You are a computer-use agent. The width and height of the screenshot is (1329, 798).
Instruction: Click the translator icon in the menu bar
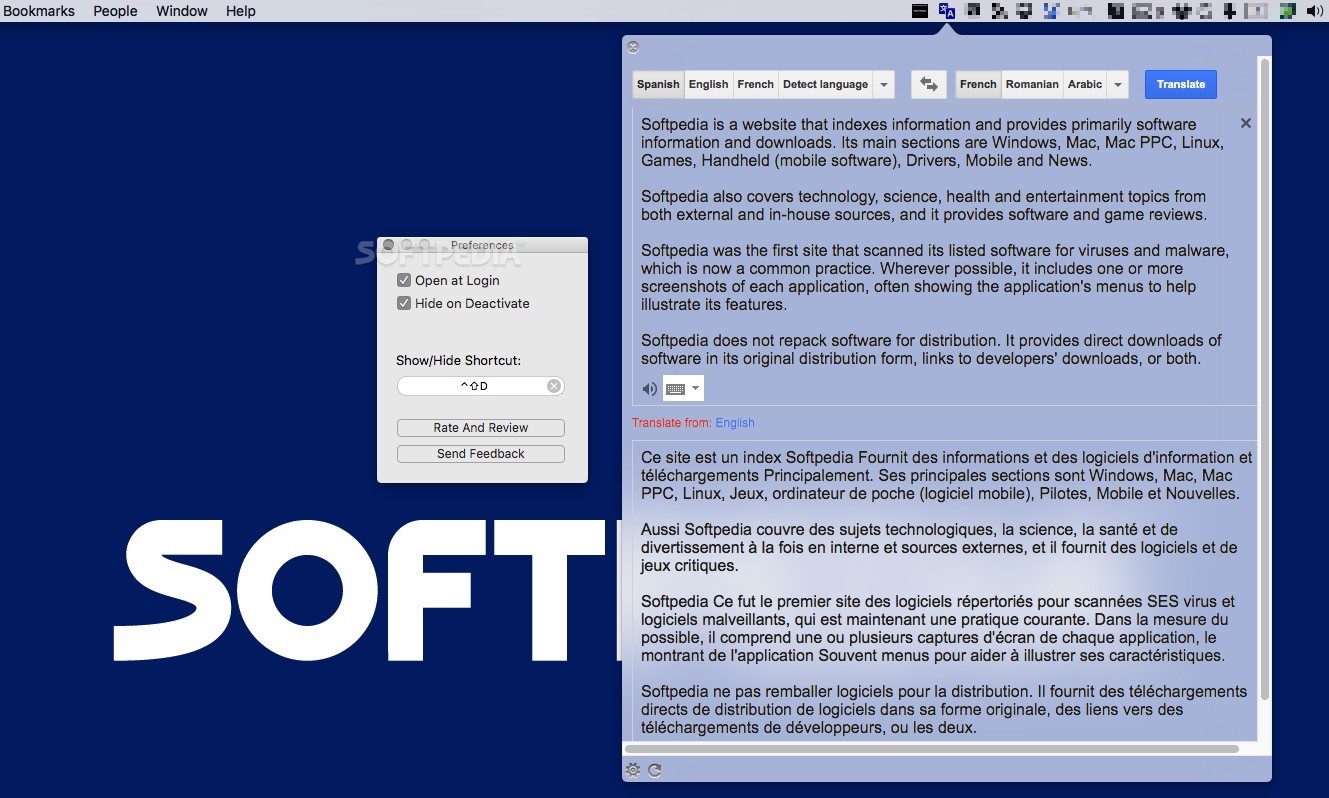click(946, 11)
